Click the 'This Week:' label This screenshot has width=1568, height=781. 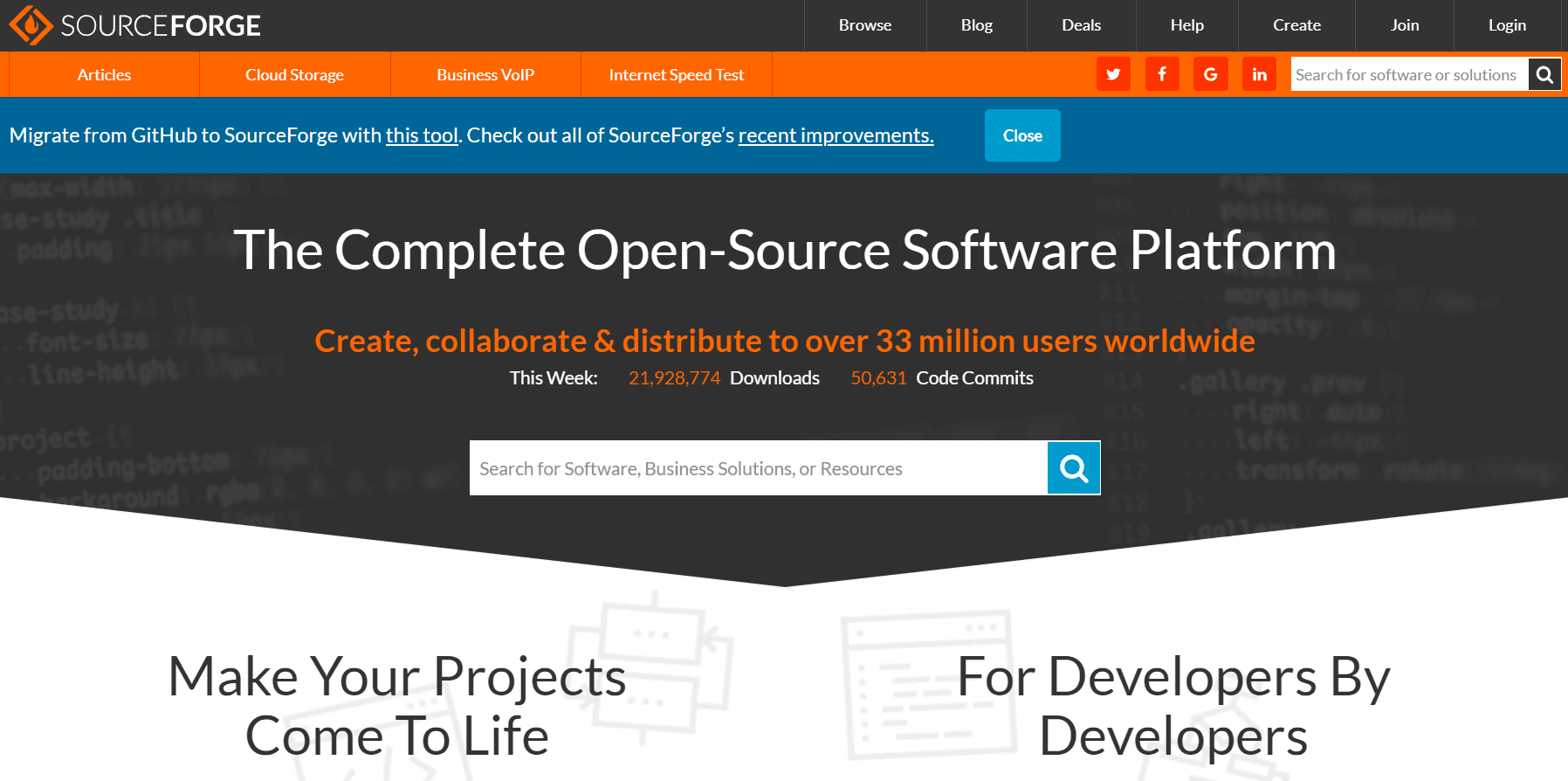pyautogui.click(x=554, y=378)
